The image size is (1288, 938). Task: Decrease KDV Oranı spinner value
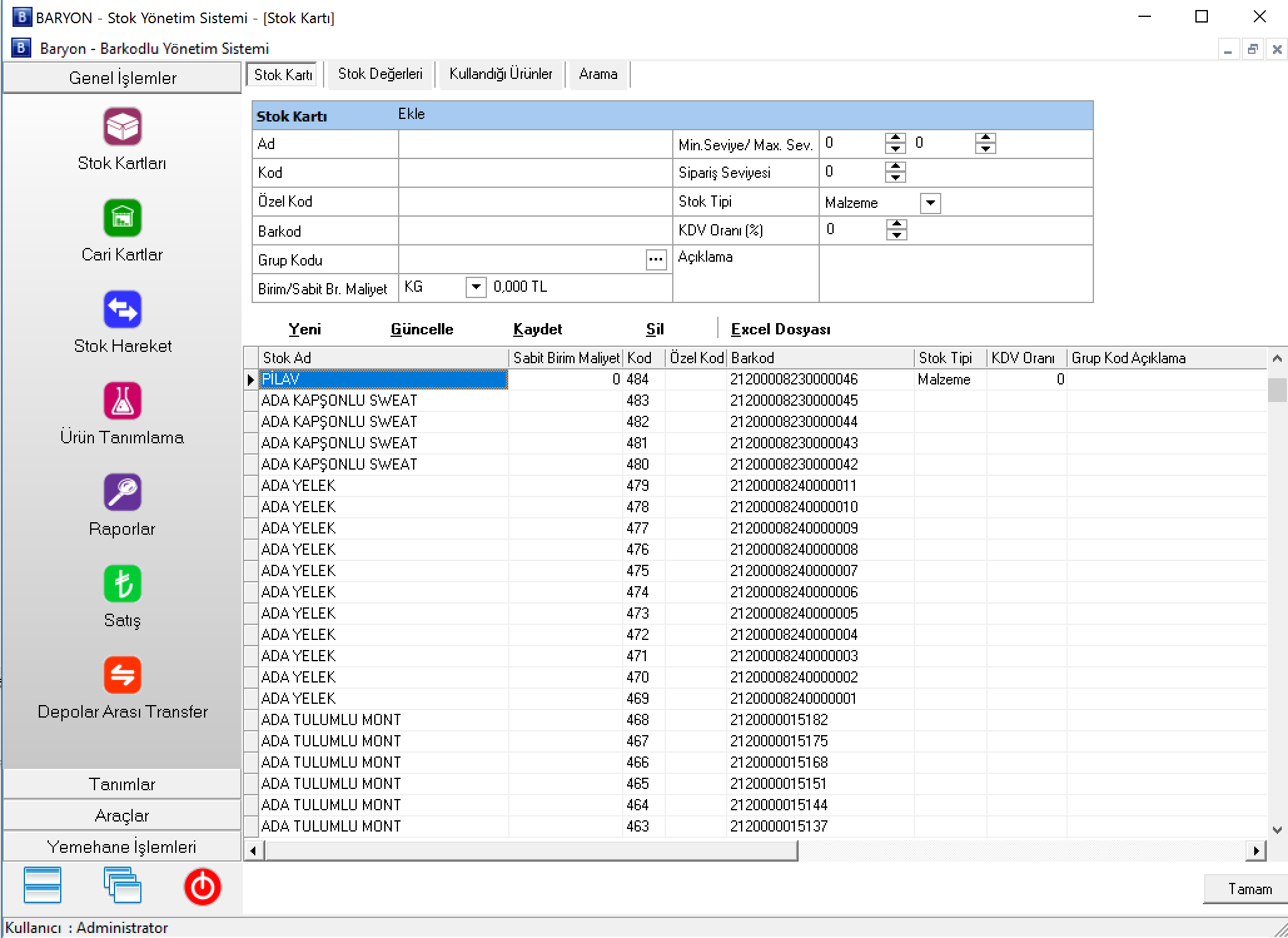coord(897,235)
